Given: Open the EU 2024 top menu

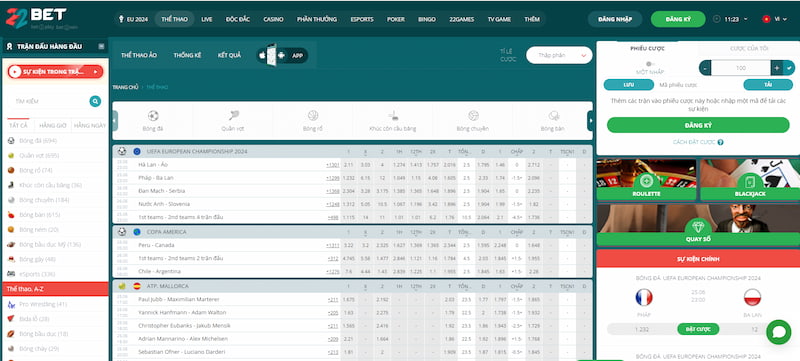Looking at the screenshot, I should click(x=134, y=19).
